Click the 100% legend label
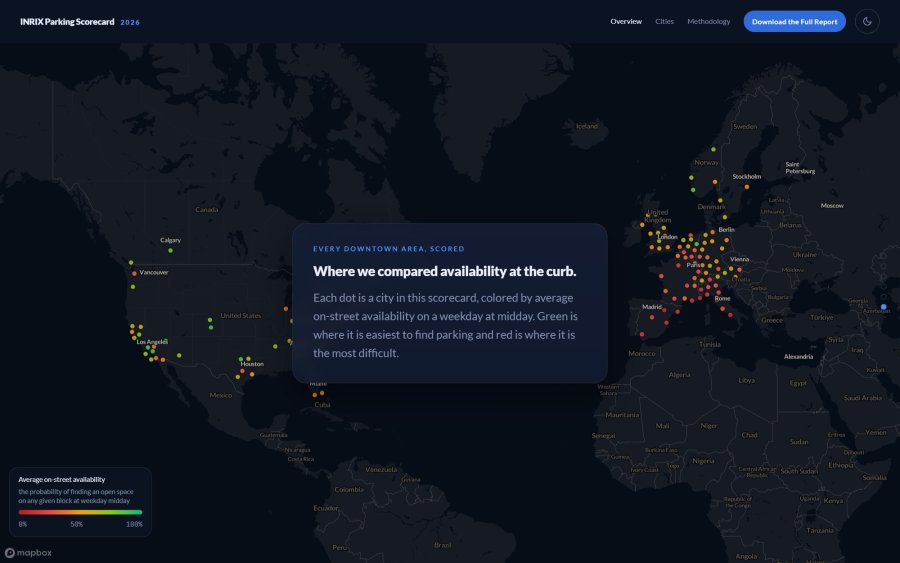 point(134,524)
